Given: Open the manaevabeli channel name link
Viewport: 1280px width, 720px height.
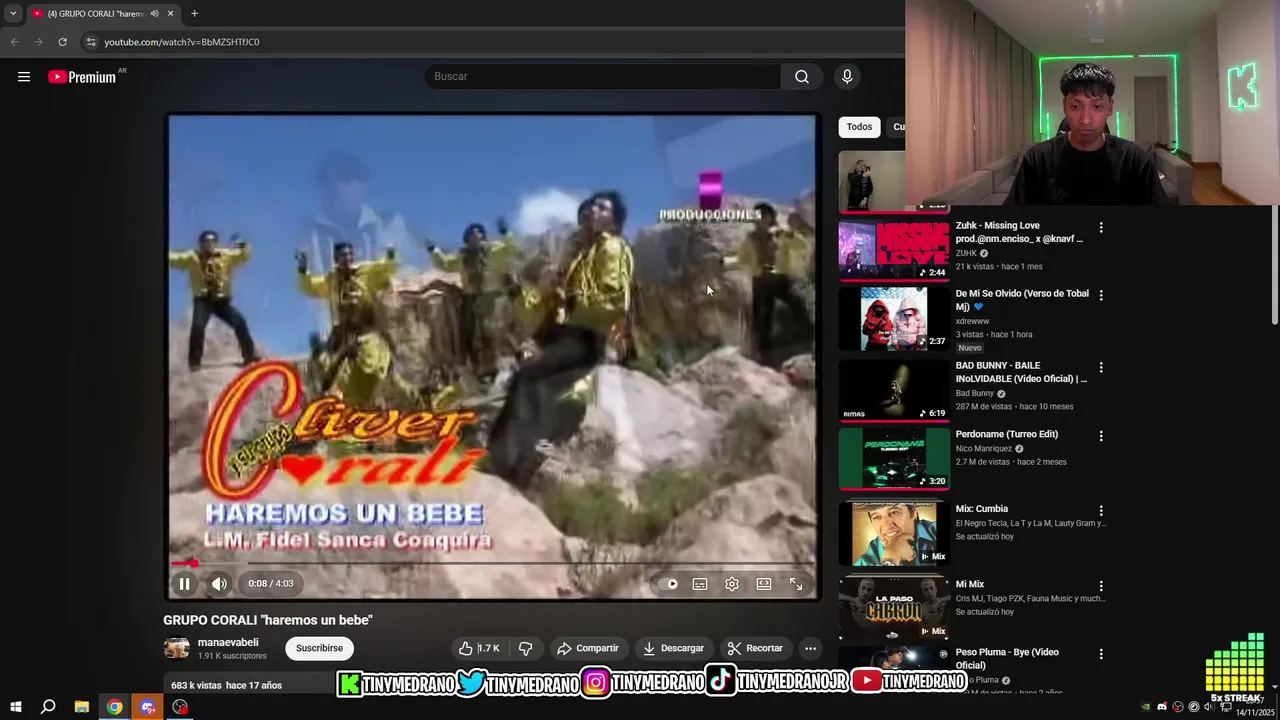Looking at the screenshot, I should point(228,642).
